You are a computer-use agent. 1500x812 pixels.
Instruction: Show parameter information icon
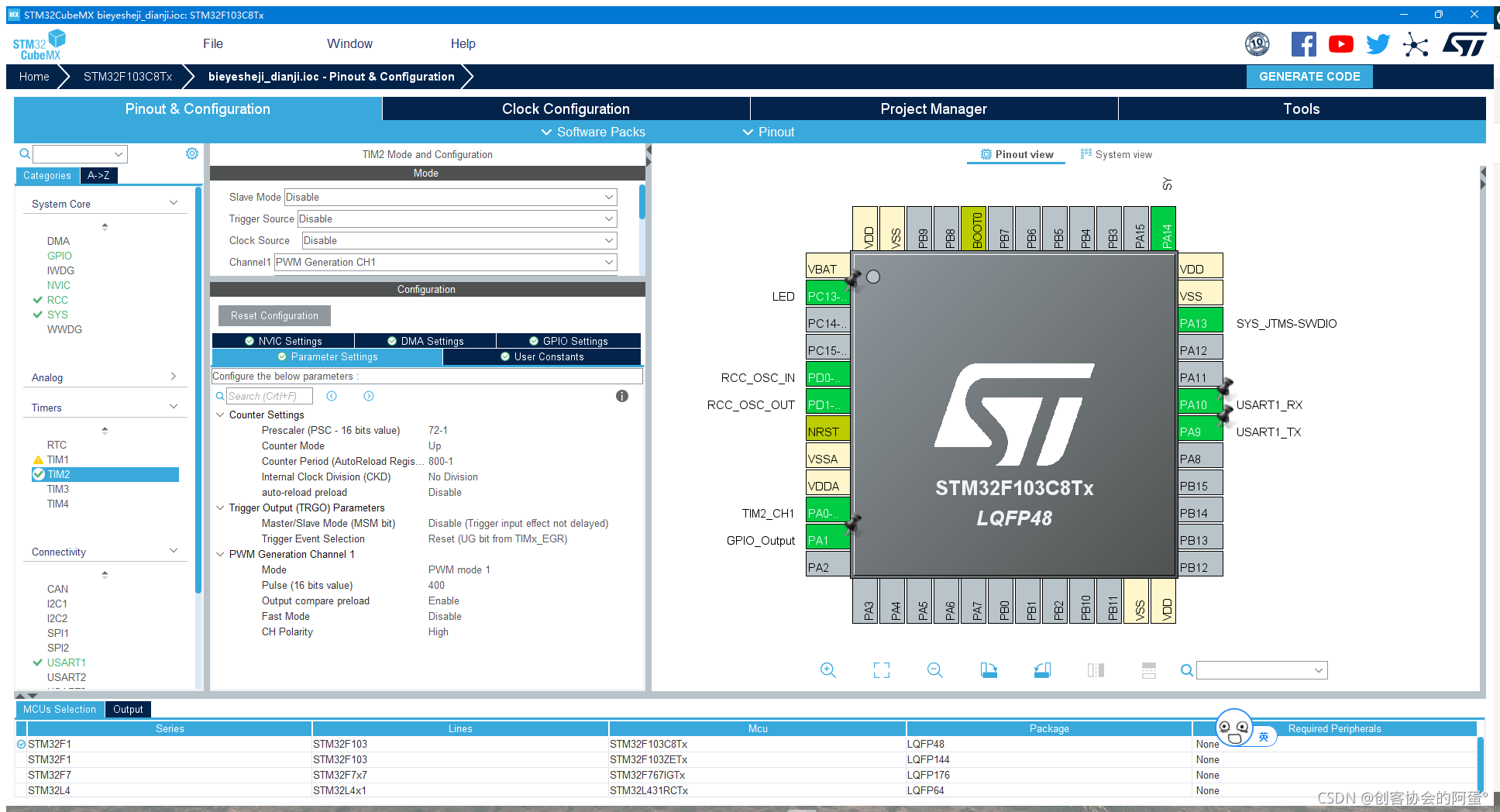tap(622, 396)
